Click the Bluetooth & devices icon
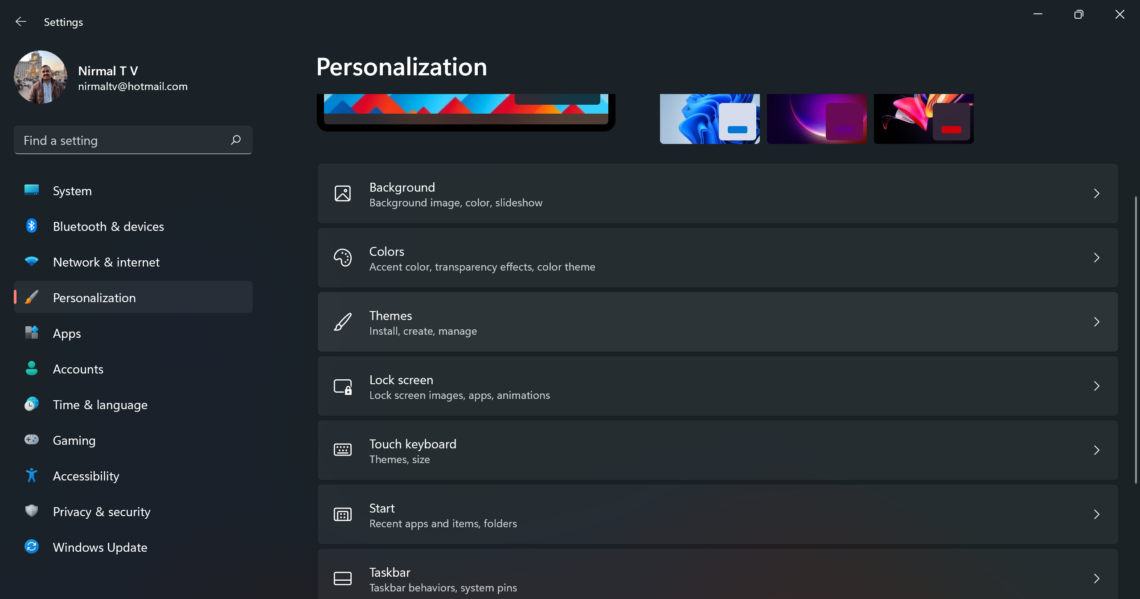The image size is (1140, 599). point(32,226)
